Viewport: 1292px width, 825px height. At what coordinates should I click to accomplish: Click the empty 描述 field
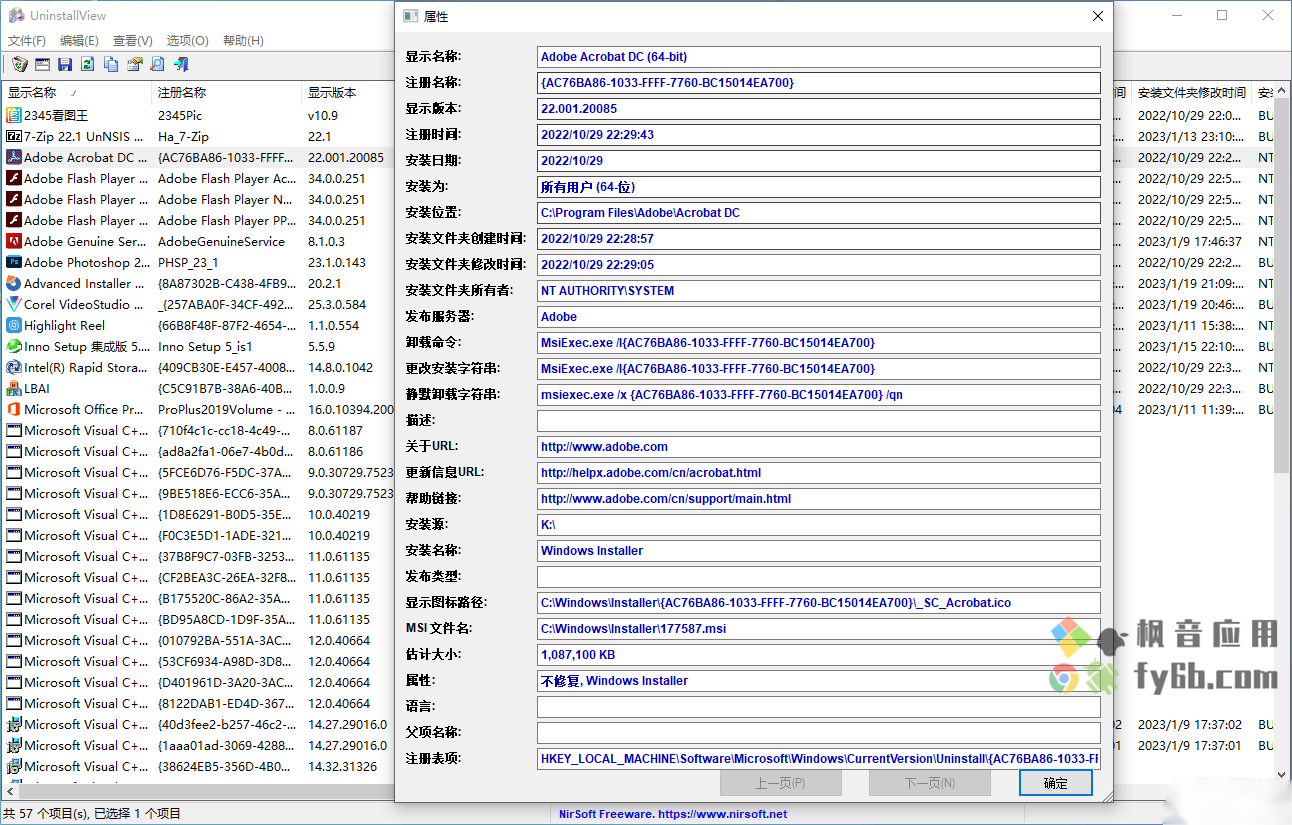818,421
